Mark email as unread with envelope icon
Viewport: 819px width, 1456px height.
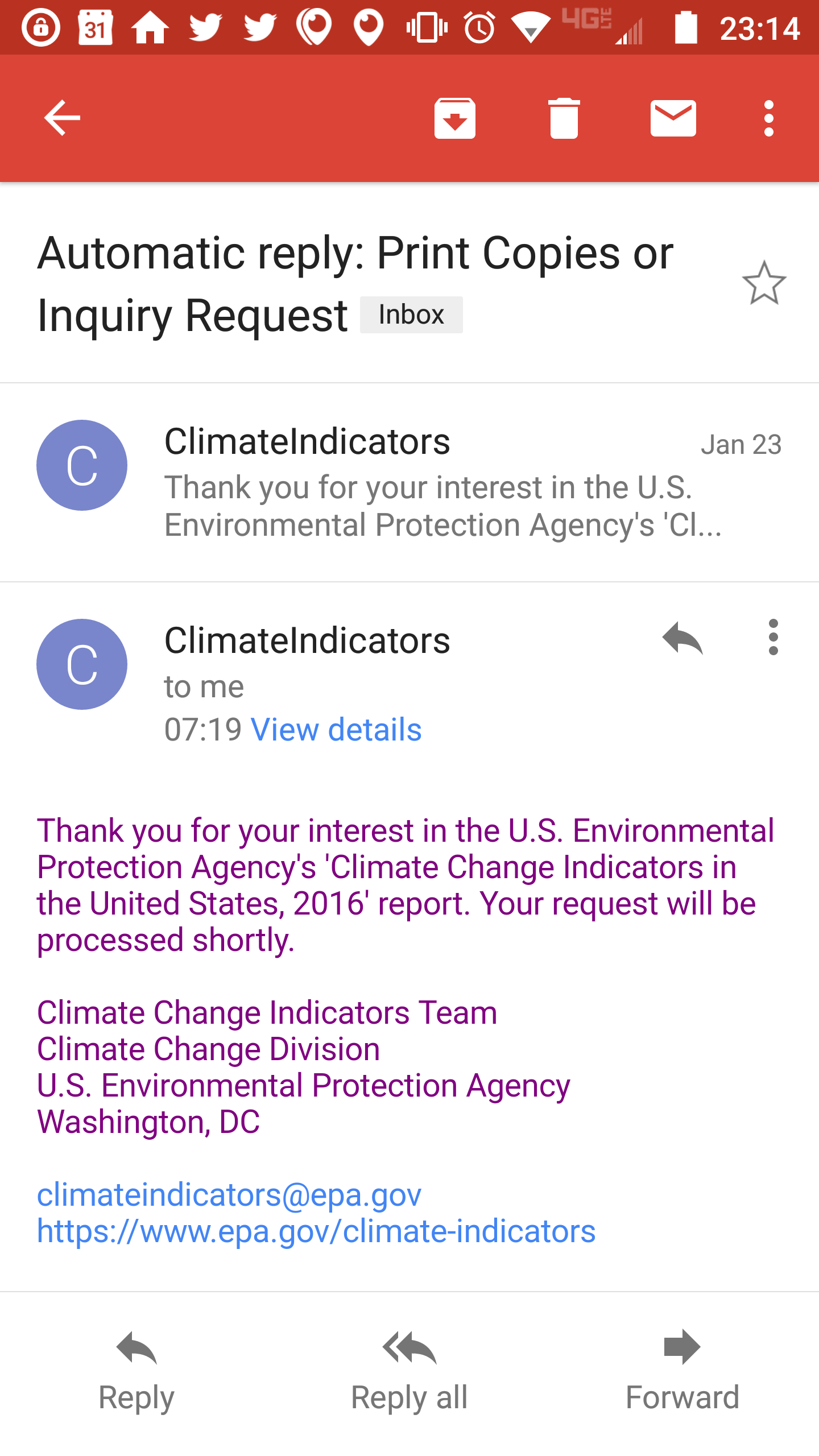673,118
